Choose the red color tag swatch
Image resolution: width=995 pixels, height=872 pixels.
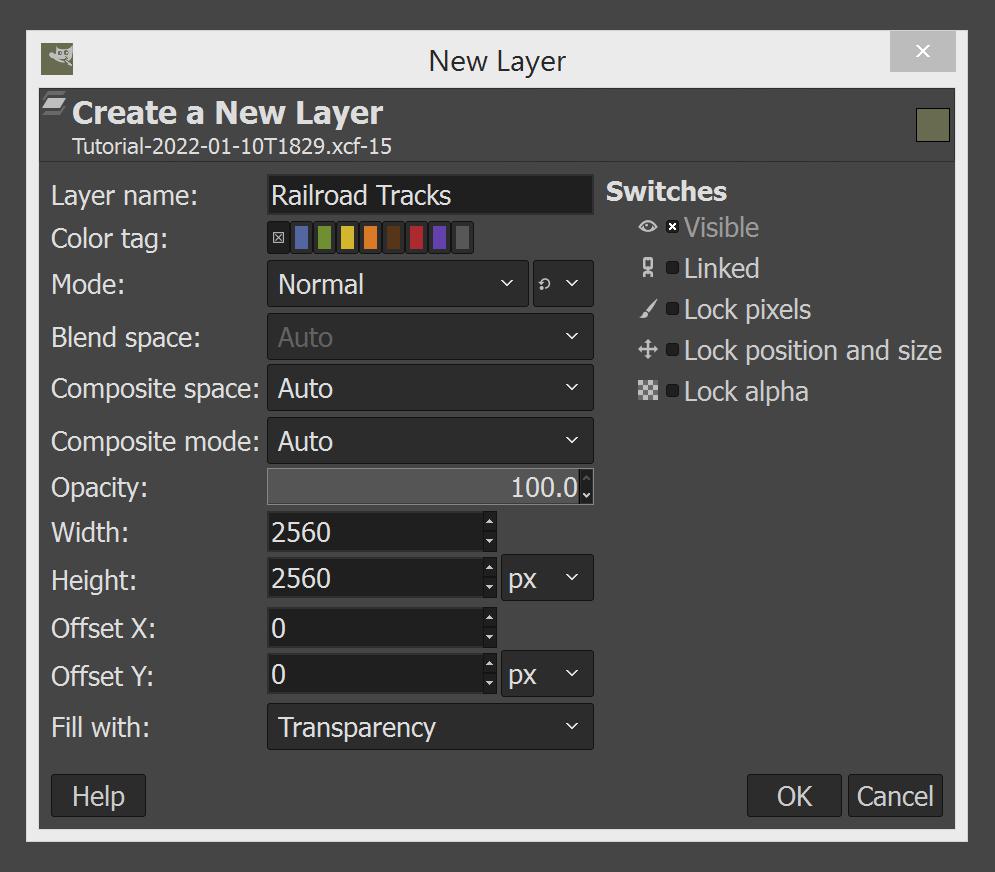416,238
